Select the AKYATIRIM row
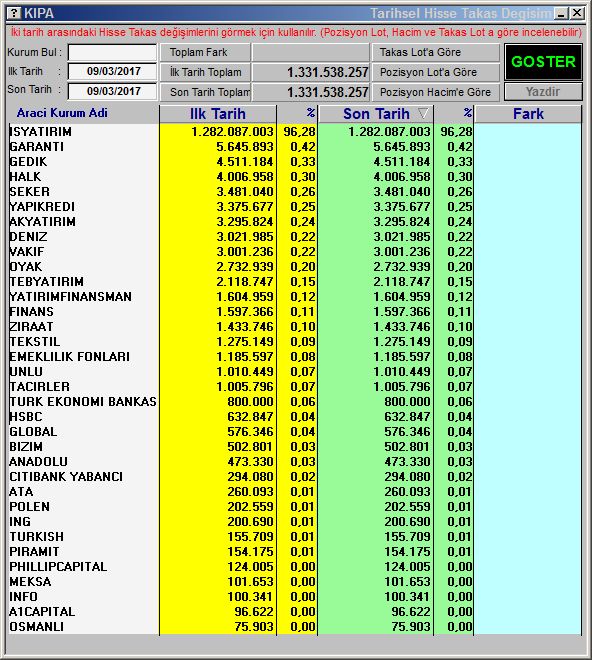Screen dimensions: 592x660 (295, 222)
